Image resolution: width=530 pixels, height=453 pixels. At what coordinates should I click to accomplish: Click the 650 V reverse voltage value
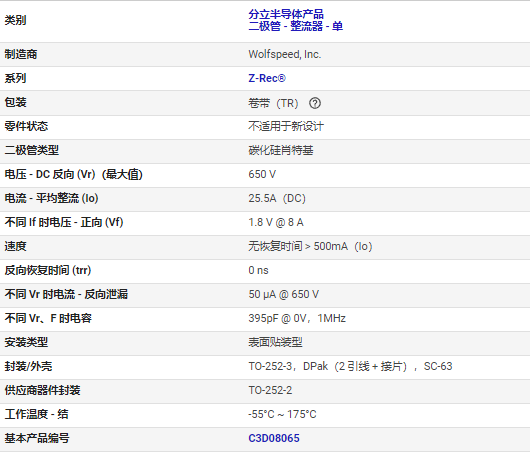point(262,174)
